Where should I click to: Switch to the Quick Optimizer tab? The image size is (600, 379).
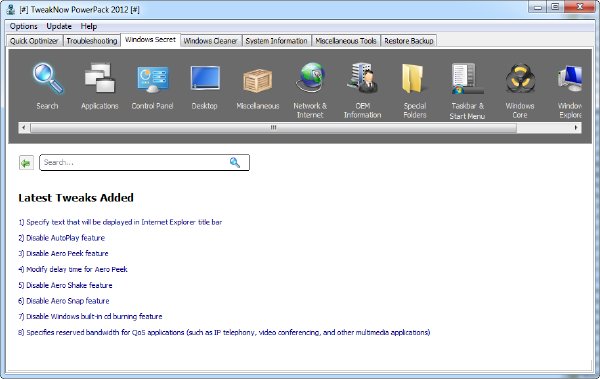click(34, 41)
